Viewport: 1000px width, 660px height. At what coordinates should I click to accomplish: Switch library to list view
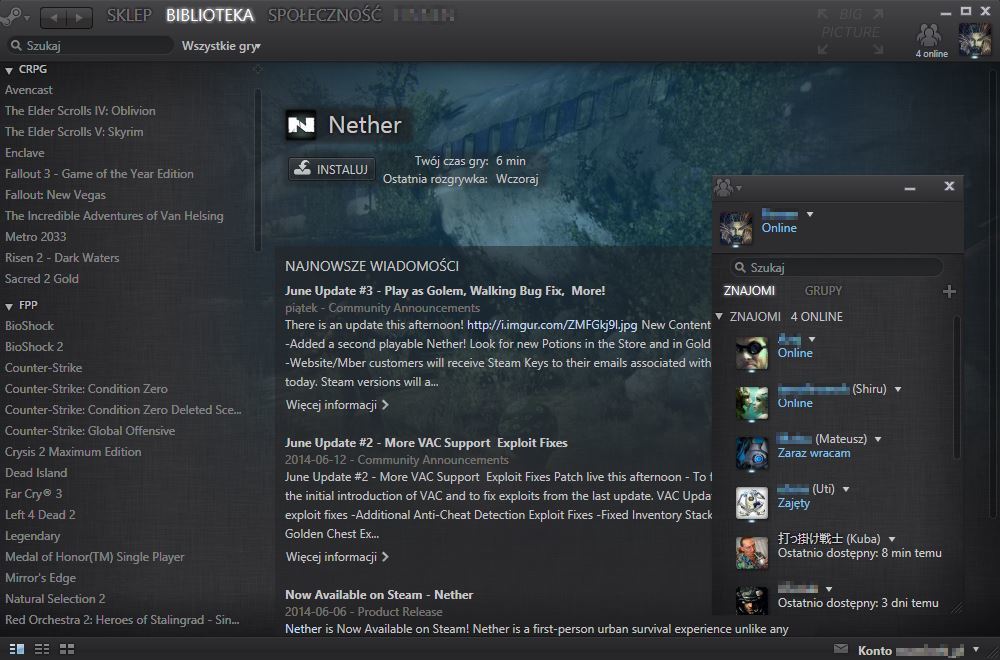pos(42,649)
